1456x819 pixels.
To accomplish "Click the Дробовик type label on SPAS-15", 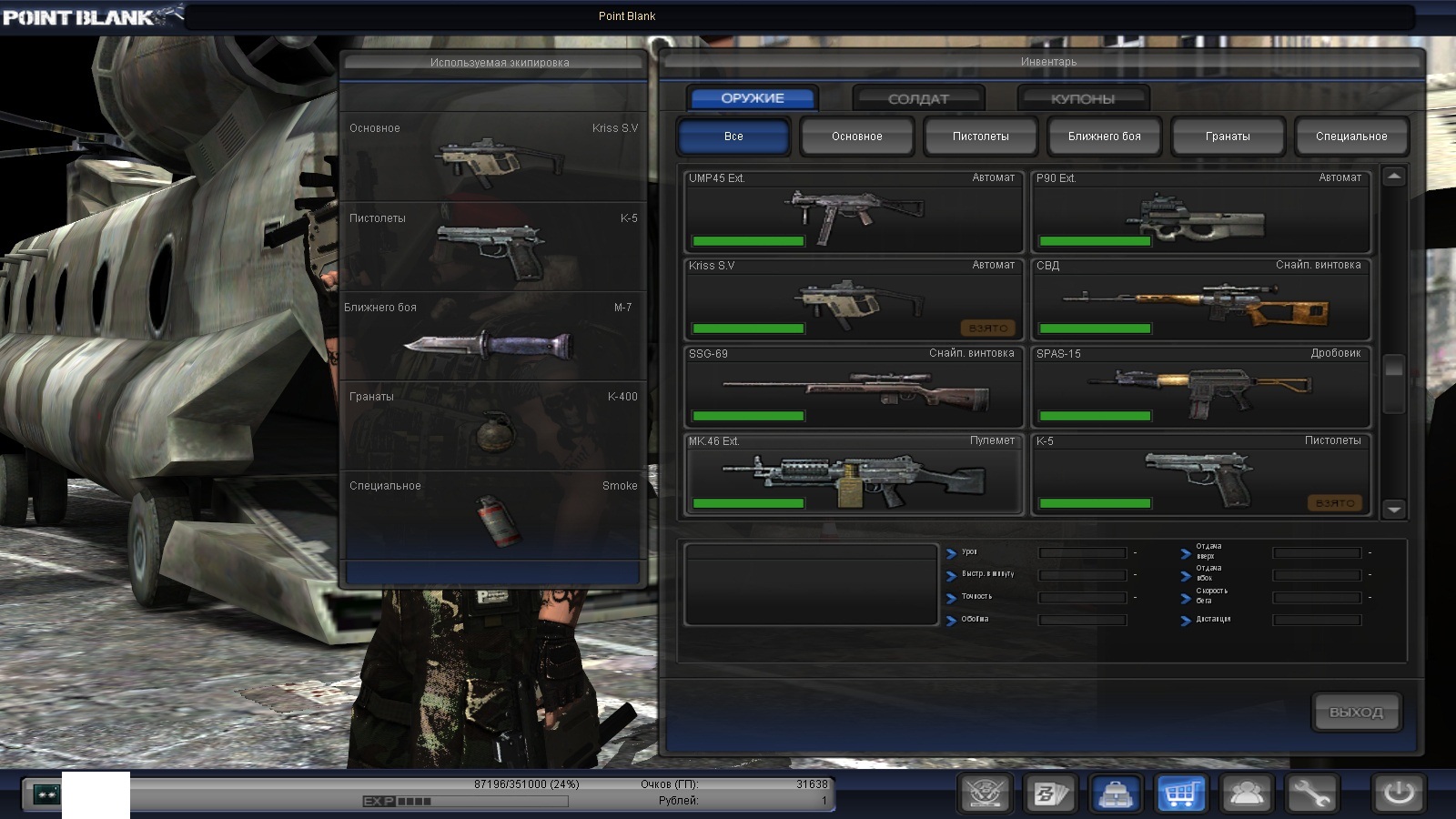I will [1336, 353].
